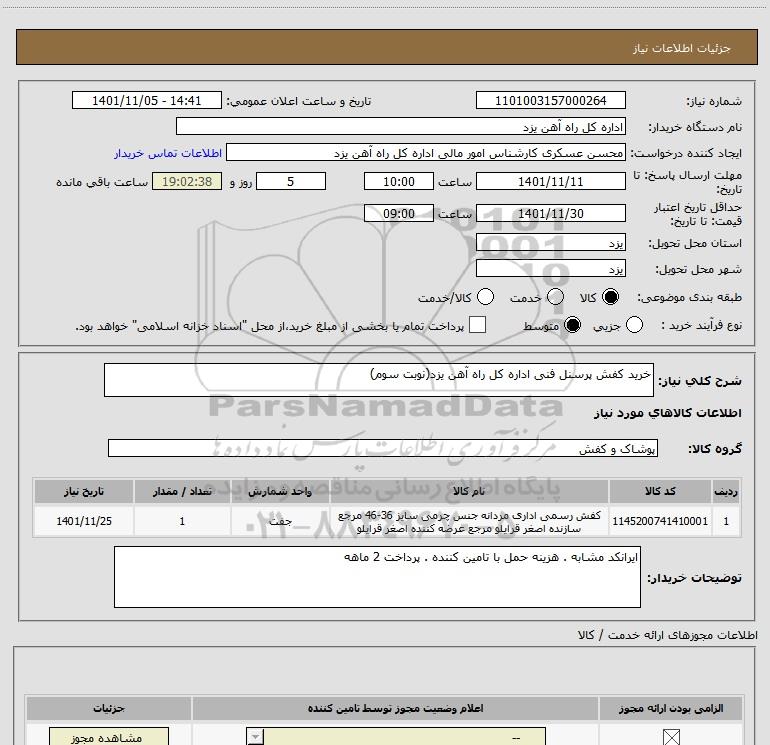Screen dimensions: 770x745
Task: Click the شماره نیاز field 1101003157000264
Action: (550, 101)
